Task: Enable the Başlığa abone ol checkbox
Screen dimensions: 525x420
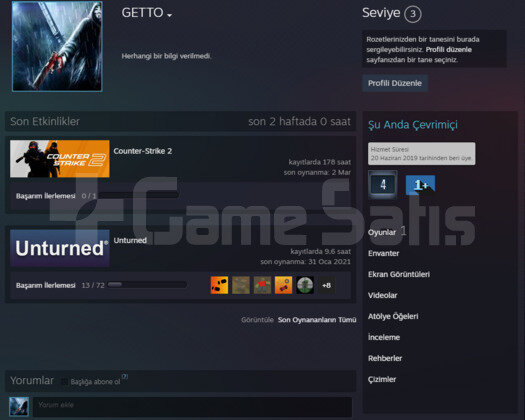Action: [65, 381]
